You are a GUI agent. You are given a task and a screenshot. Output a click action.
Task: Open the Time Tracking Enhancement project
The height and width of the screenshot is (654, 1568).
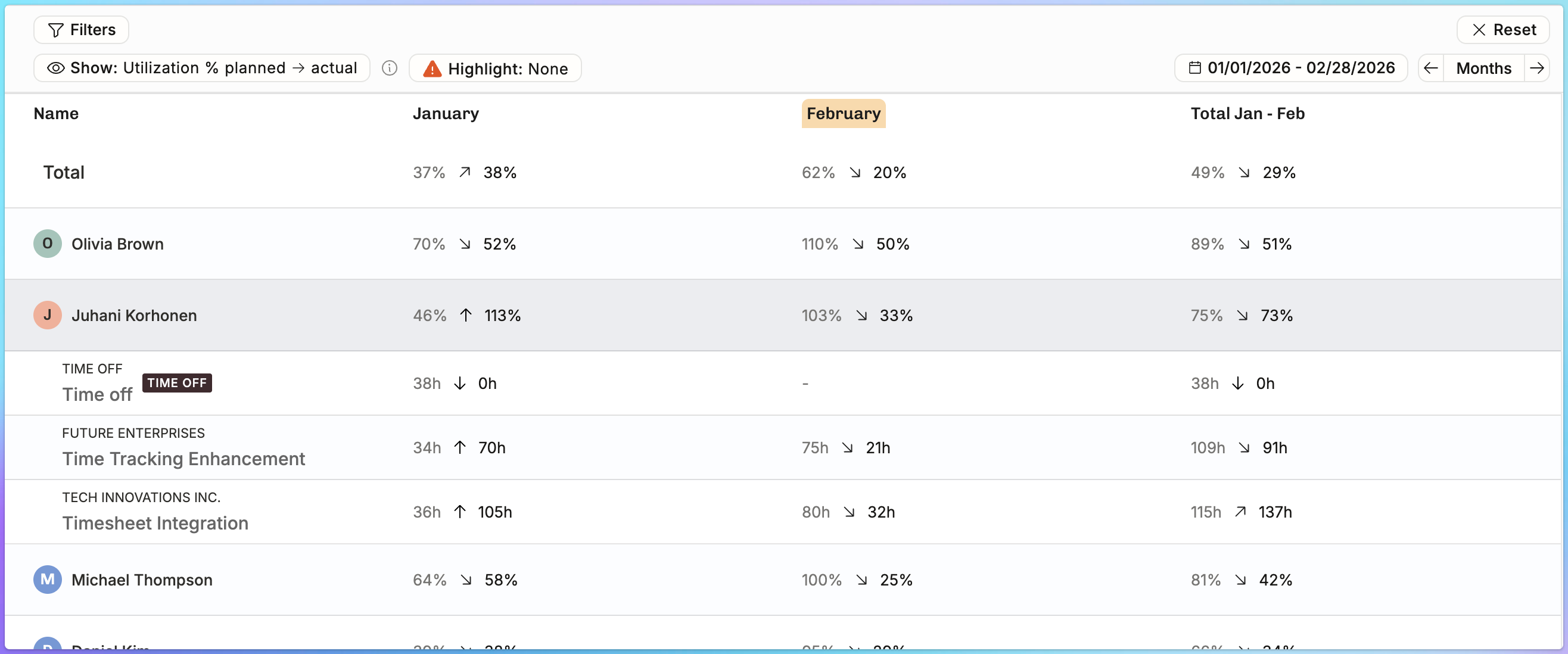click(183, 459)
